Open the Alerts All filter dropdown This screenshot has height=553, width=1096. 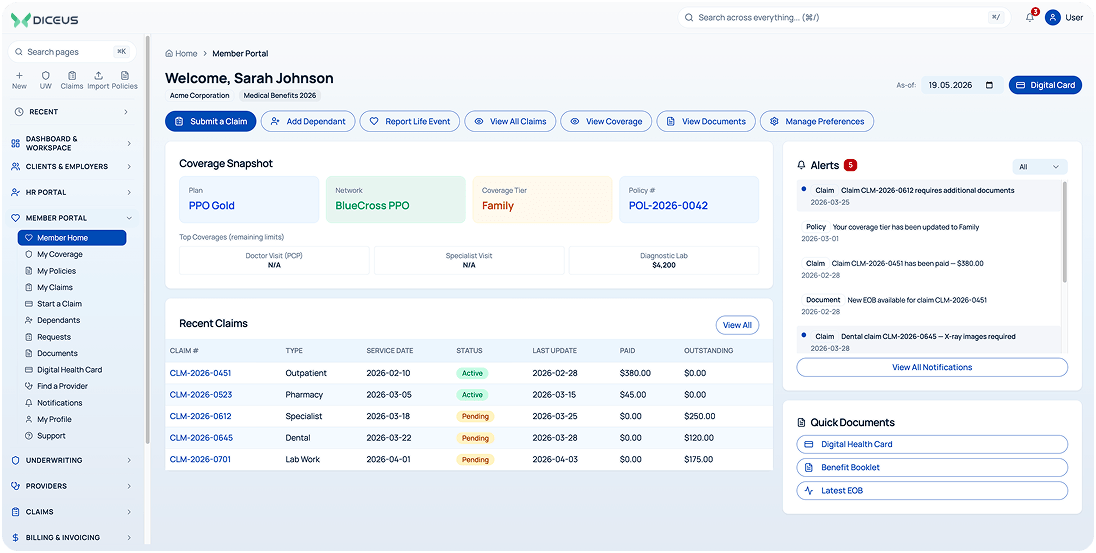[x=1040, y=166]
